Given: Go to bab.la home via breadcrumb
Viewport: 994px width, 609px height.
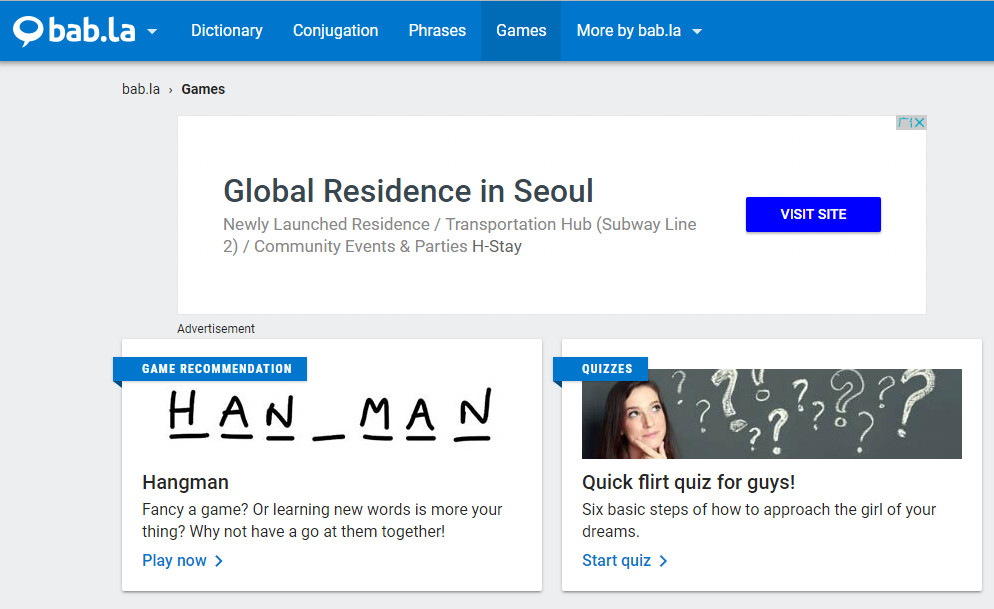Looking at the screenshot, I should point(141,89).
